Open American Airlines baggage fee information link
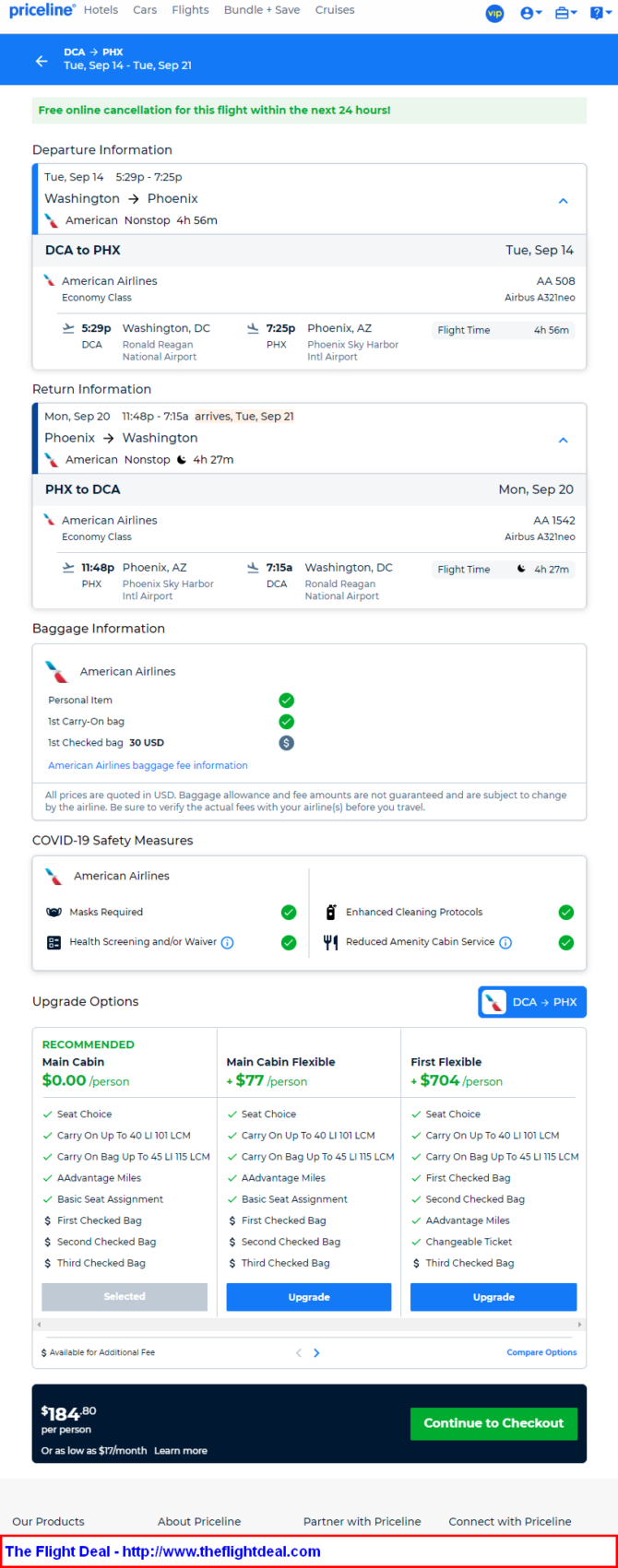Screen dimensions: 618x1568 point(148,765)
